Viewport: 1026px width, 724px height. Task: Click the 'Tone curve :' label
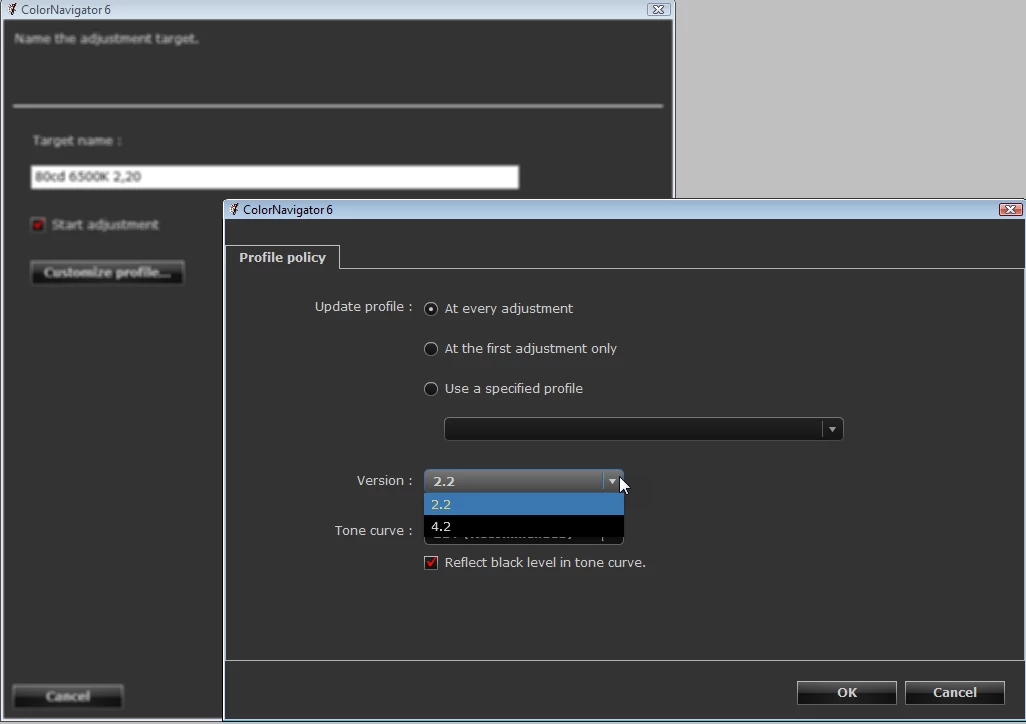pos(373,530)
